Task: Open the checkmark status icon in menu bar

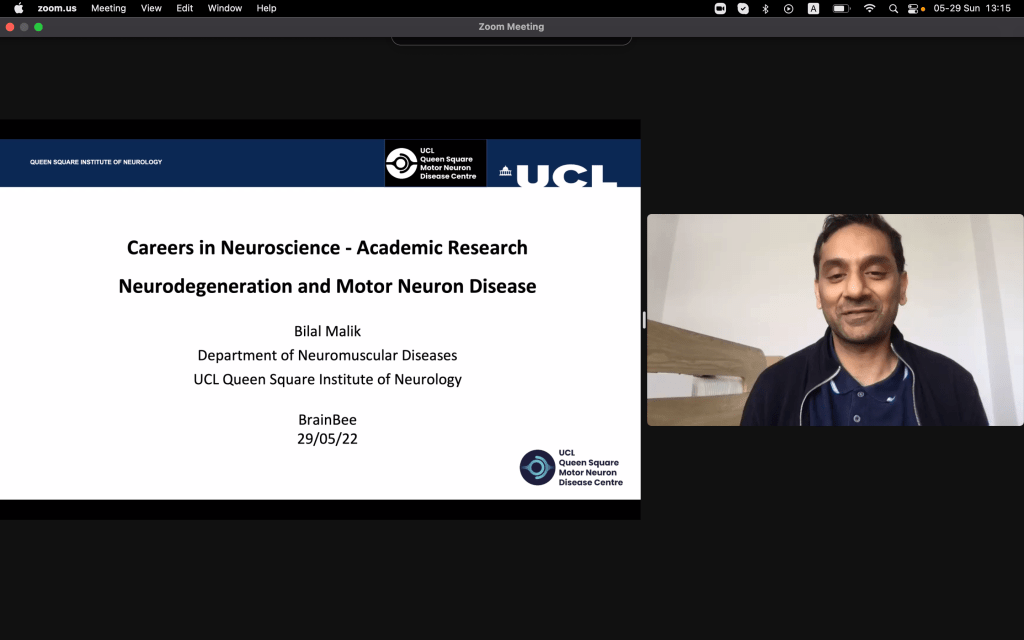Action: (743, 8)
